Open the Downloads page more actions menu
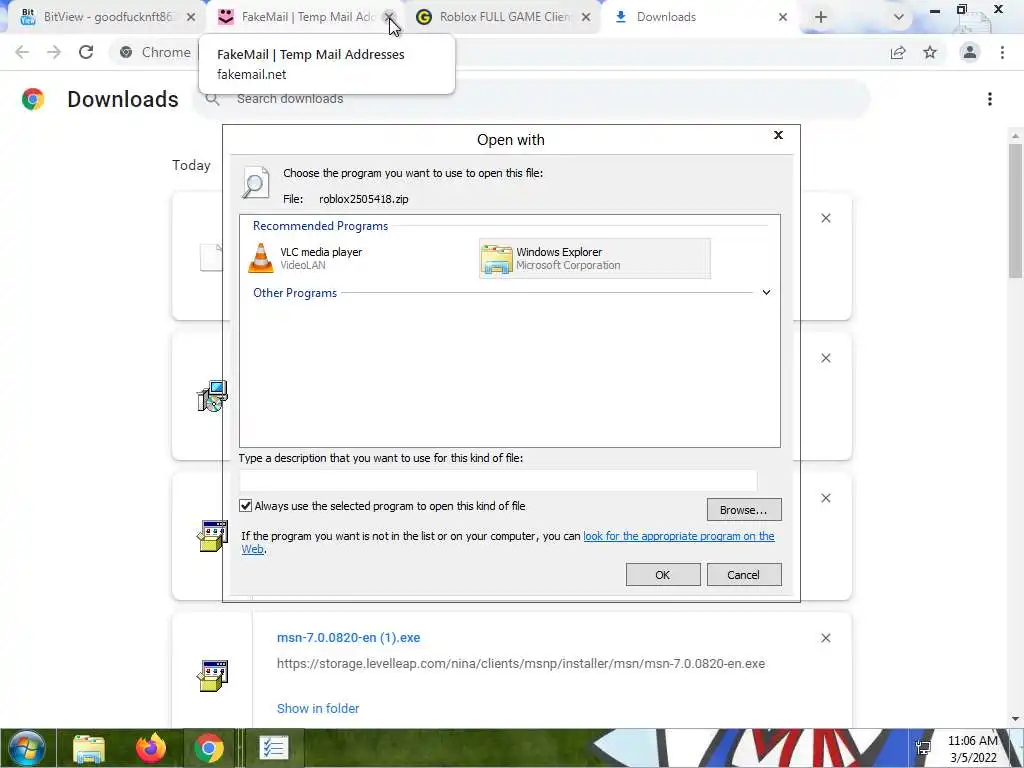 pos(990,99)
